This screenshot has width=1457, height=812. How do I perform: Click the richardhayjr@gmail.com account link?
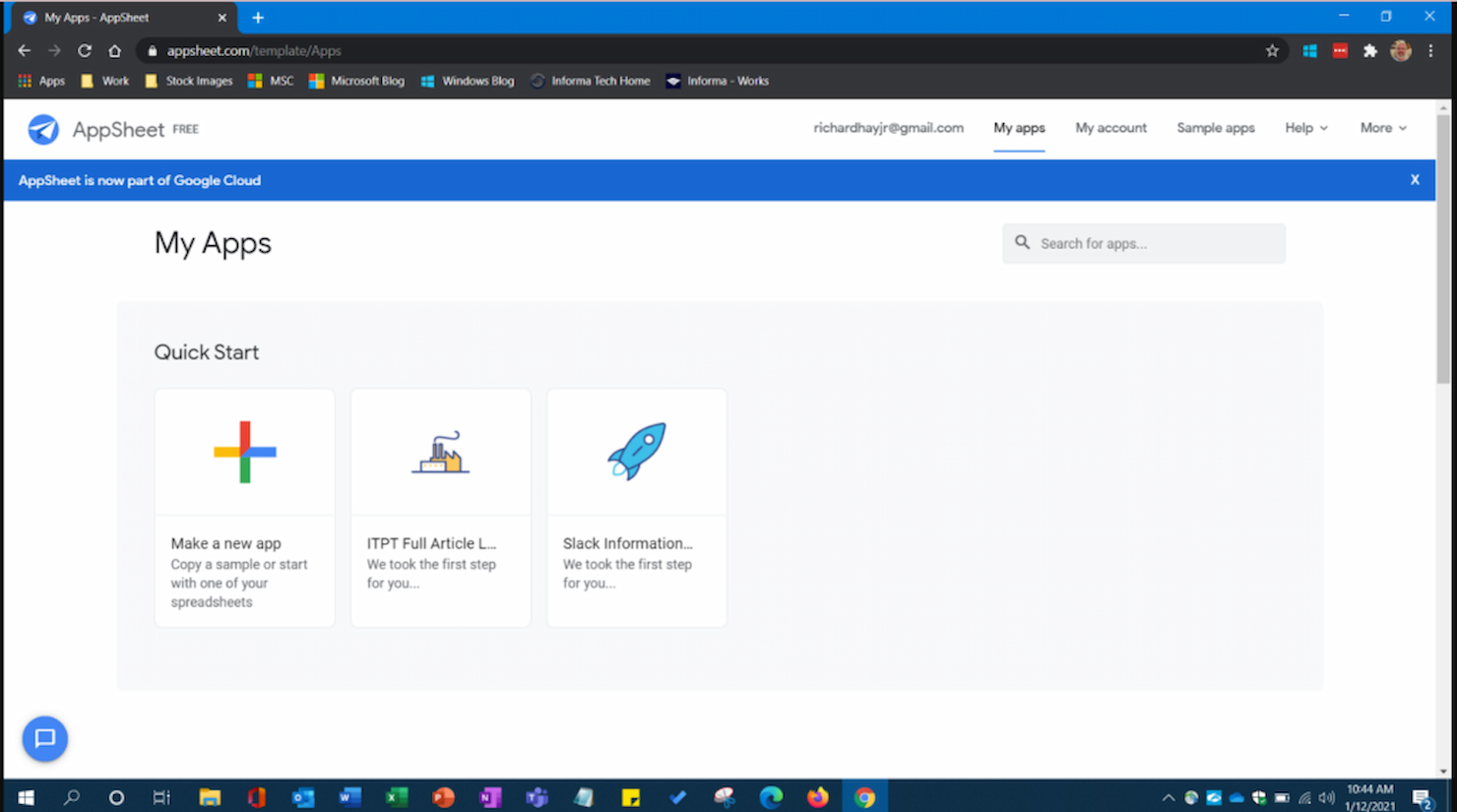coord(887,128)
